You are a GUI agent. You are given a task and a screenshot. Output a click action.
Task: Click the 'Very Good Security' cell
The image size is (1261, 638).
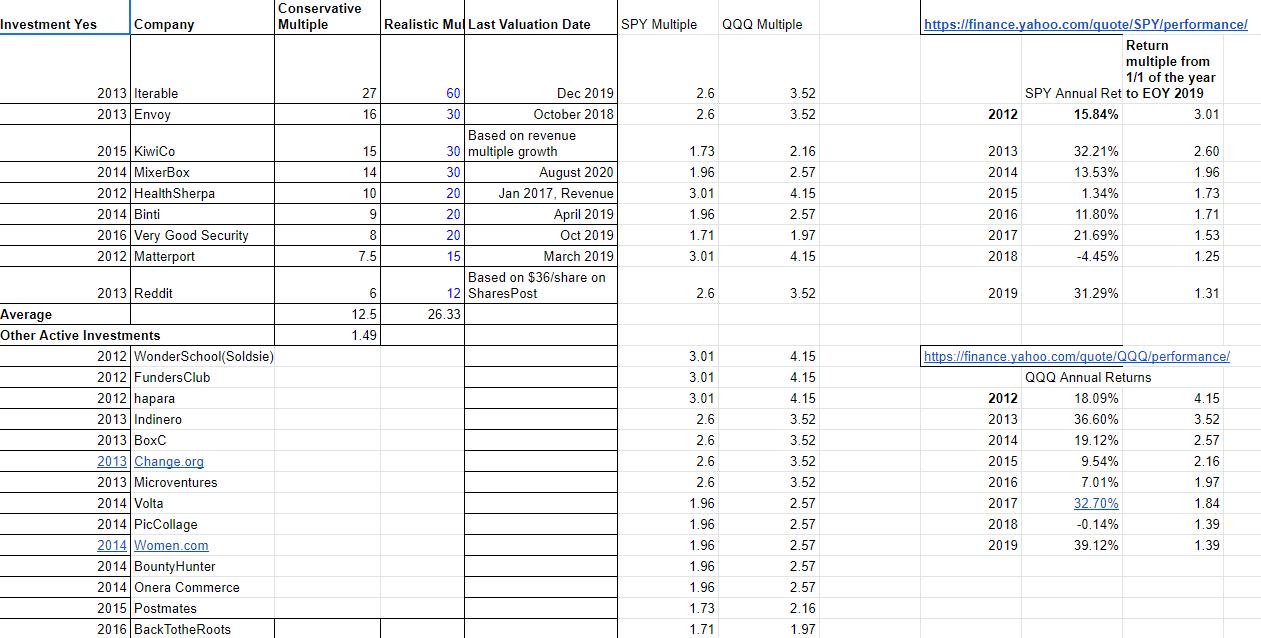tap(202, 235)
